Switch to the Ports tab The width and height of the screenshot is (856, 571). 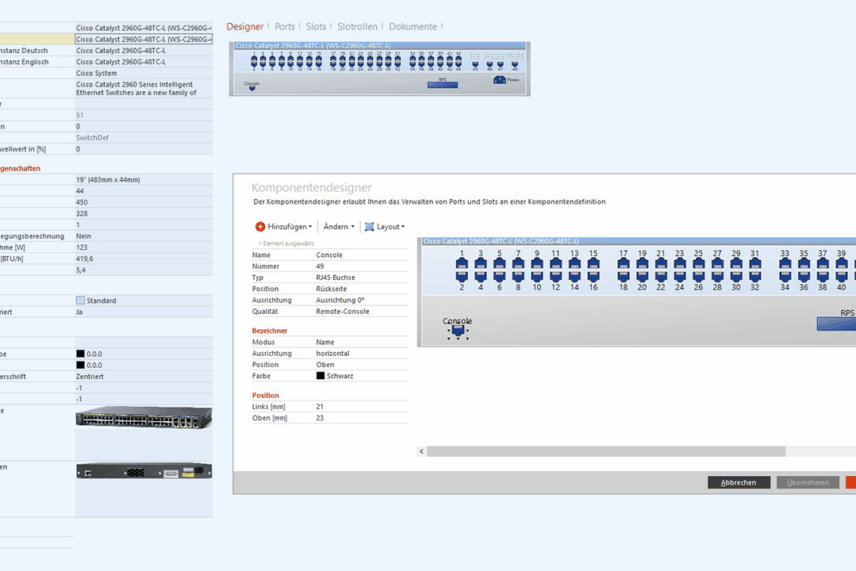click(285, 27)
